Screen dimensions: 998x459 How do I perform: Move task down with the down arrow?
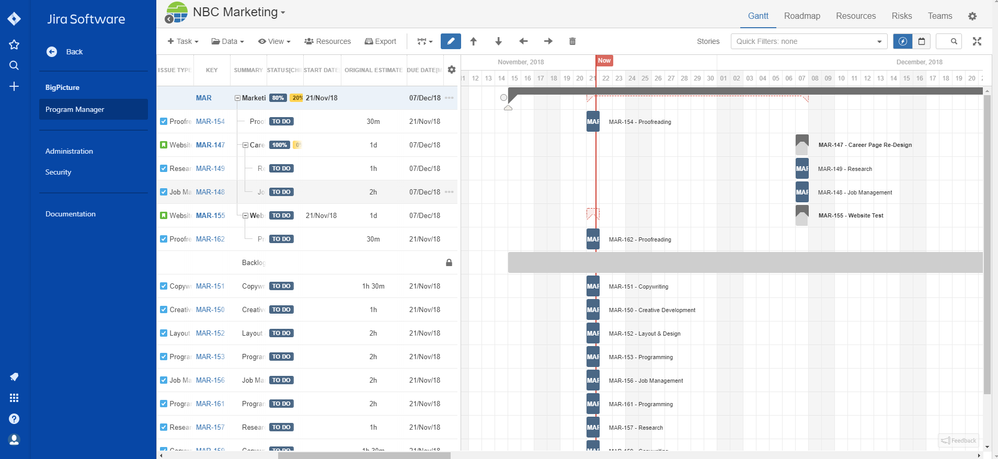(x=498, y=41)
